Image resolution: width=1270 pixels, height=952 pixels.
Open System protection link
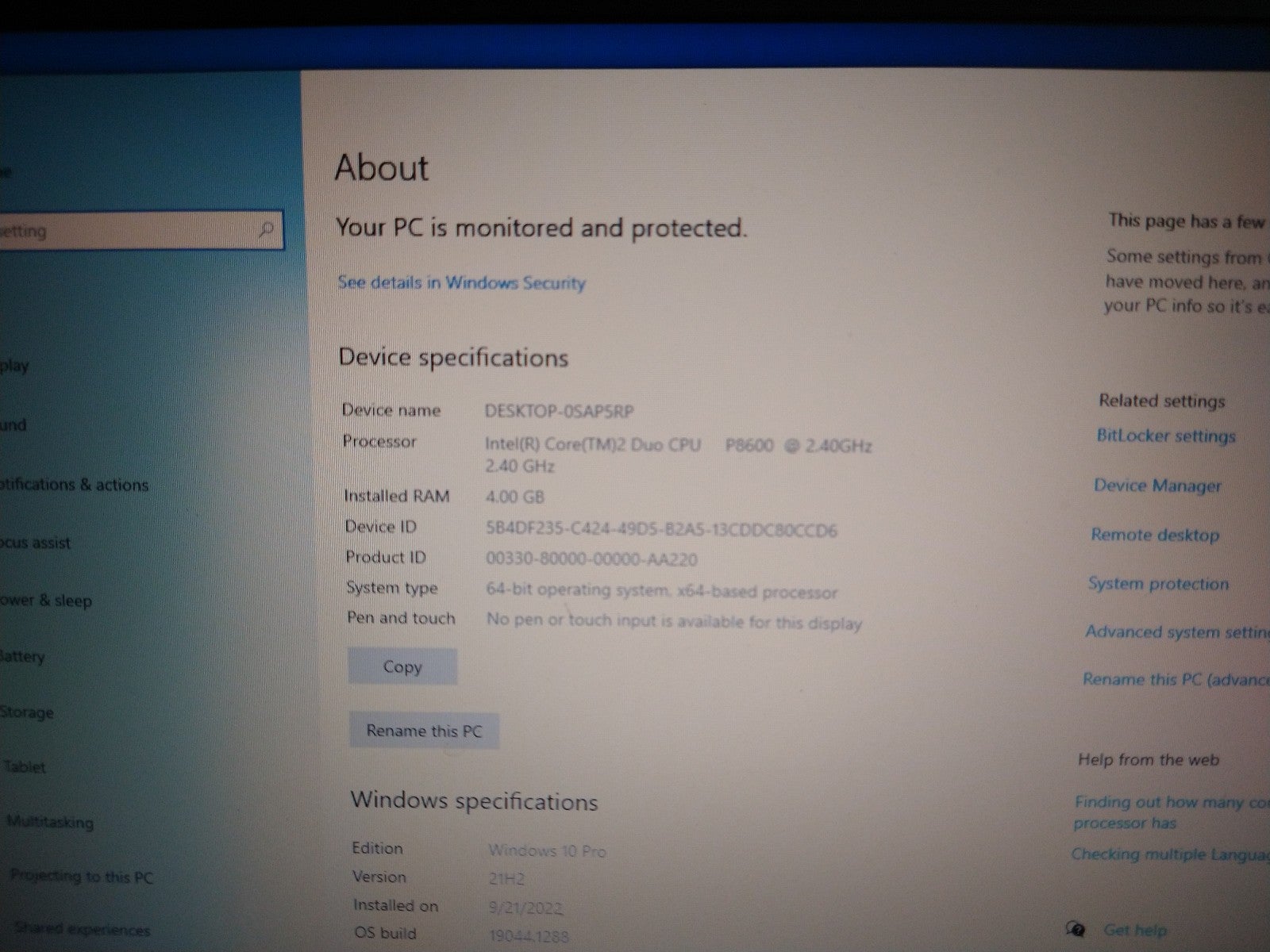[x=1158, y=584]
